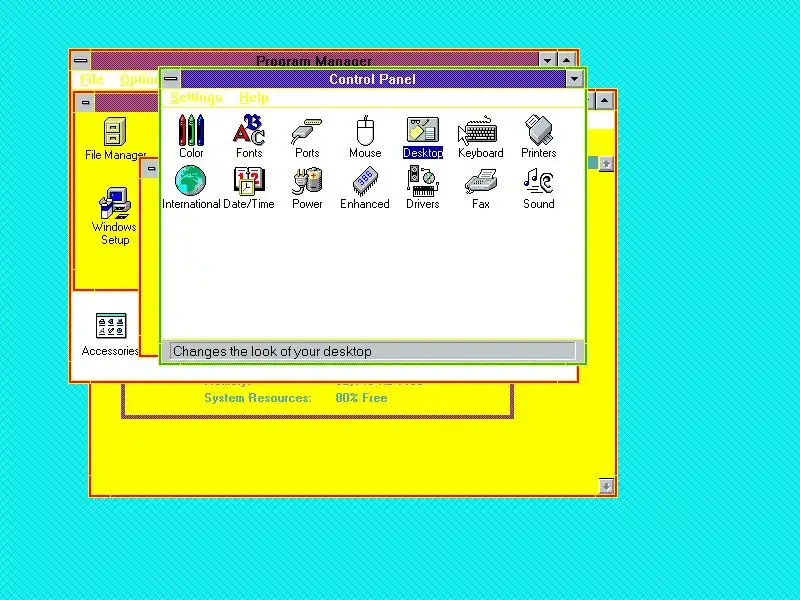Click the '80% Free' value
This screenshot has height=600, width=800.
[x=361, y=398]
